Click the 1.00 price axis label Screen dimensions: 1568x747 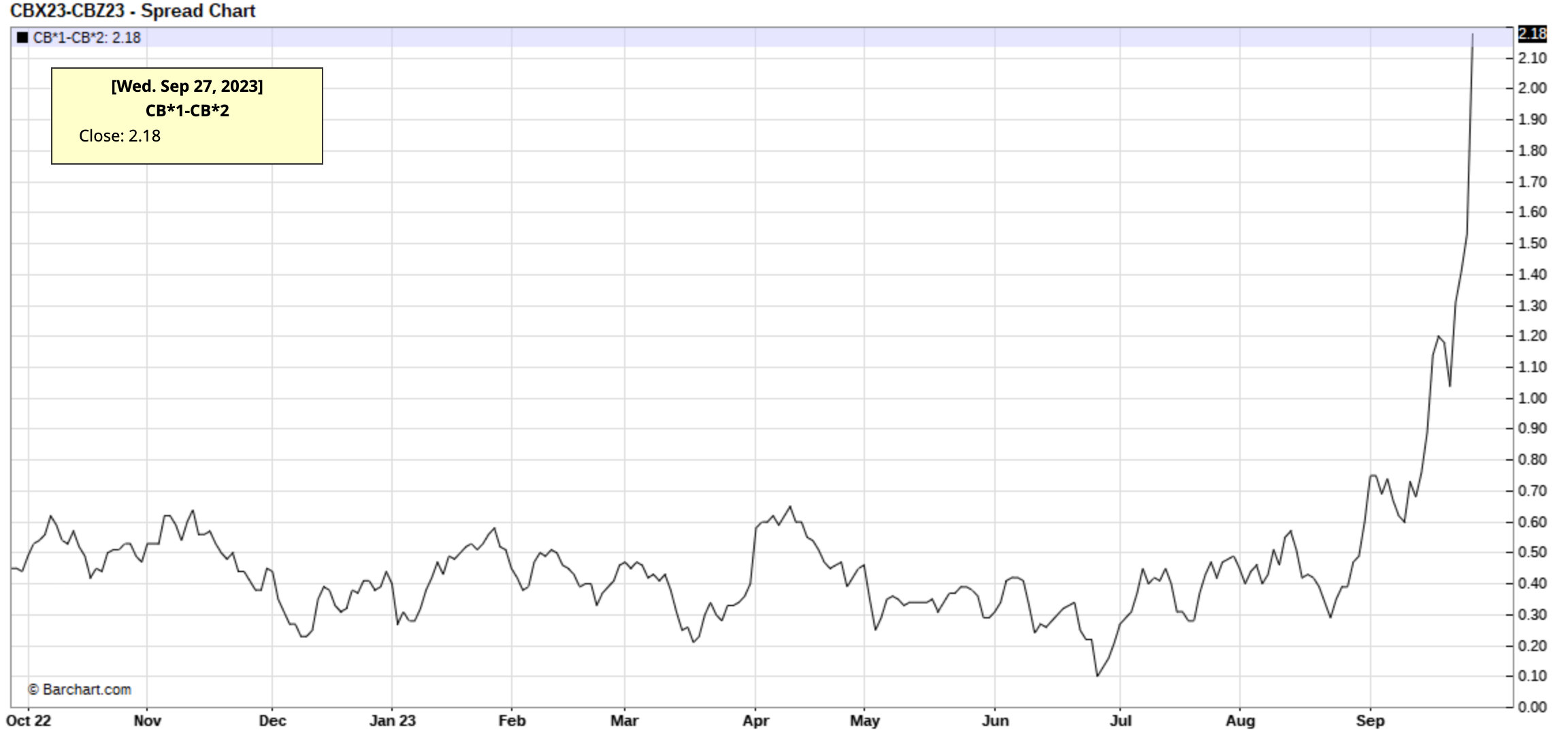[1532, 398]
